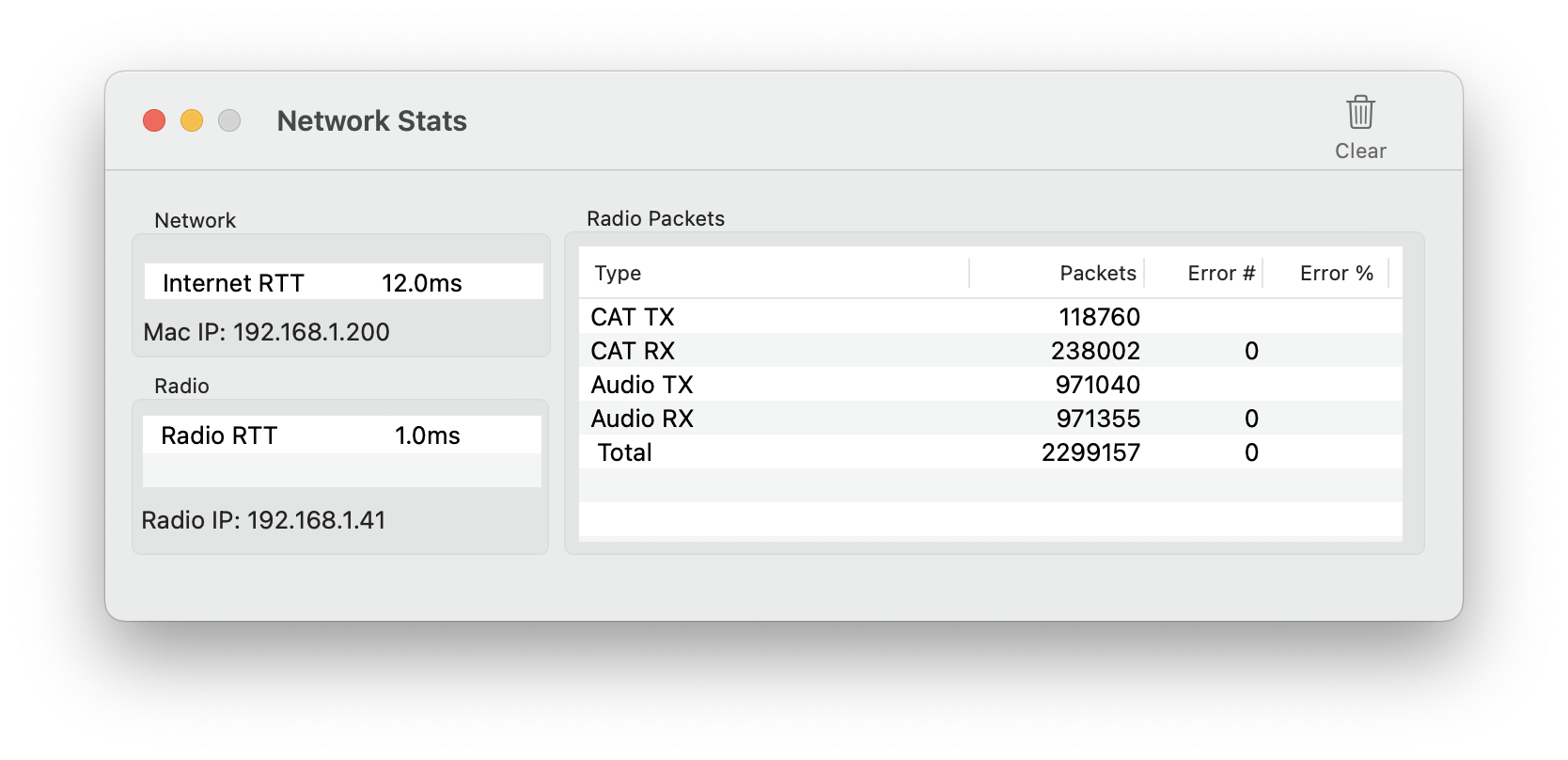Select the Audio RX row
This screenshot has width=1568, height=760.
pyautogui.click(x=991, y=419)
